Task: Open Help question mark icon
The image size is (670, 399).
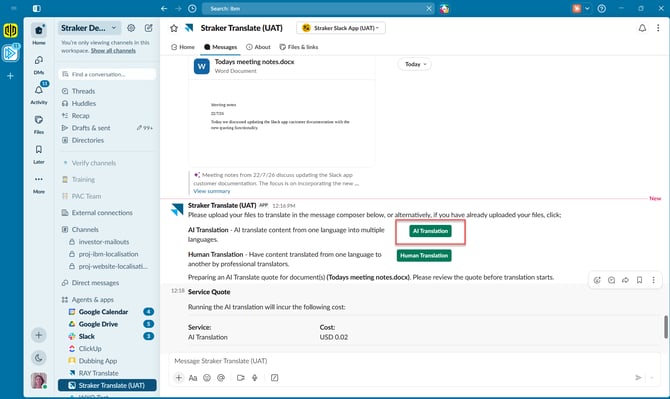Action: [x=602, y=9]
